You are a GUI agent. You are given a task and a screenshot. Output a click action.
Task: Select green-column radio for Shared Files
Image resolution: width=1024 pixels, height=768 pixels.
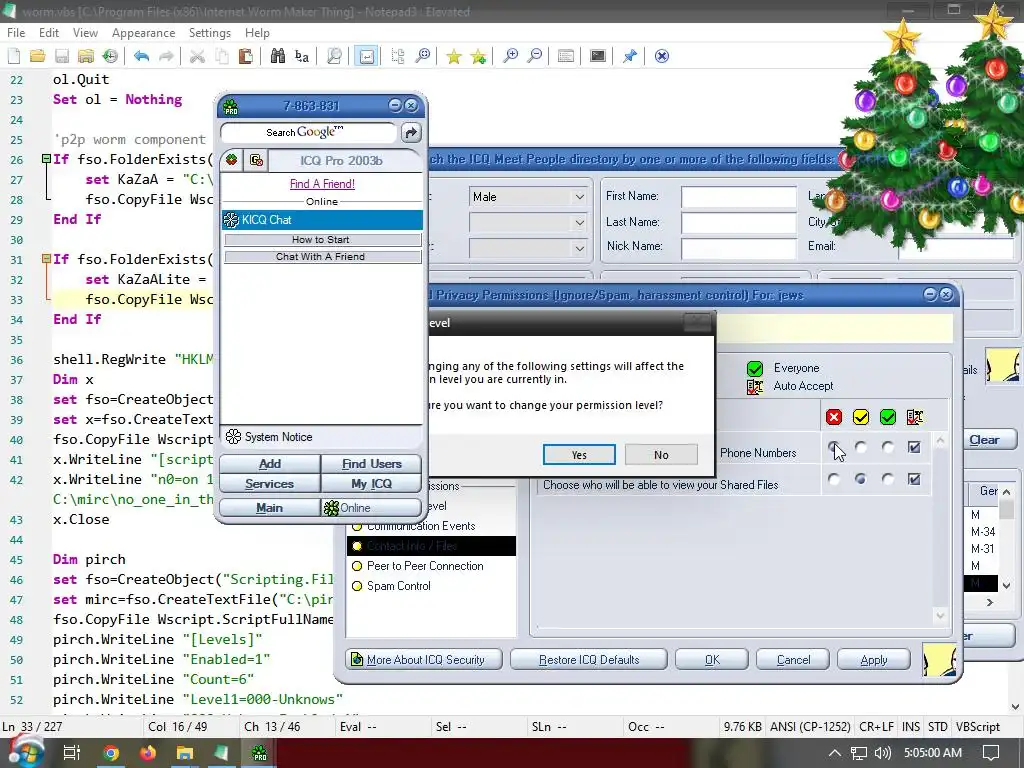888,479
